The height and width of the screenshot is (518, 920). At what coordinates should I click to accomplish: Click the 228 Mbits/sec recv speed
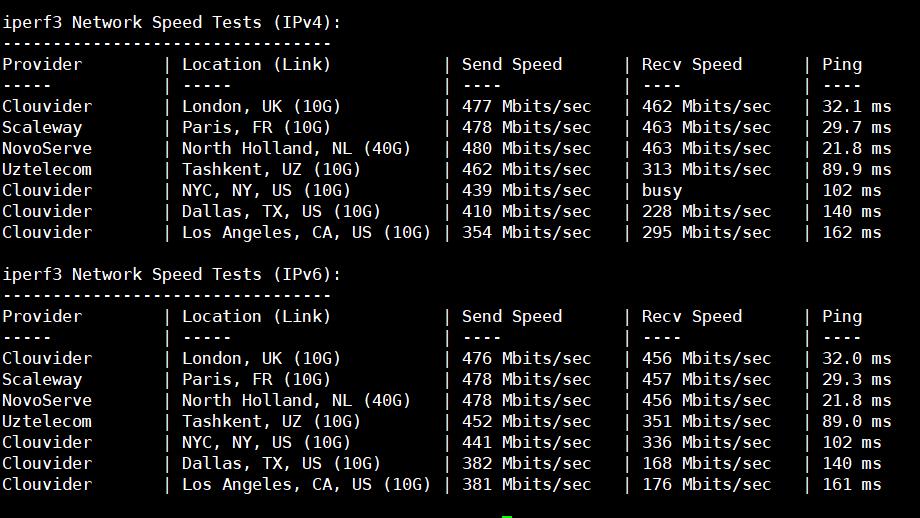click(x=706, y=211)
